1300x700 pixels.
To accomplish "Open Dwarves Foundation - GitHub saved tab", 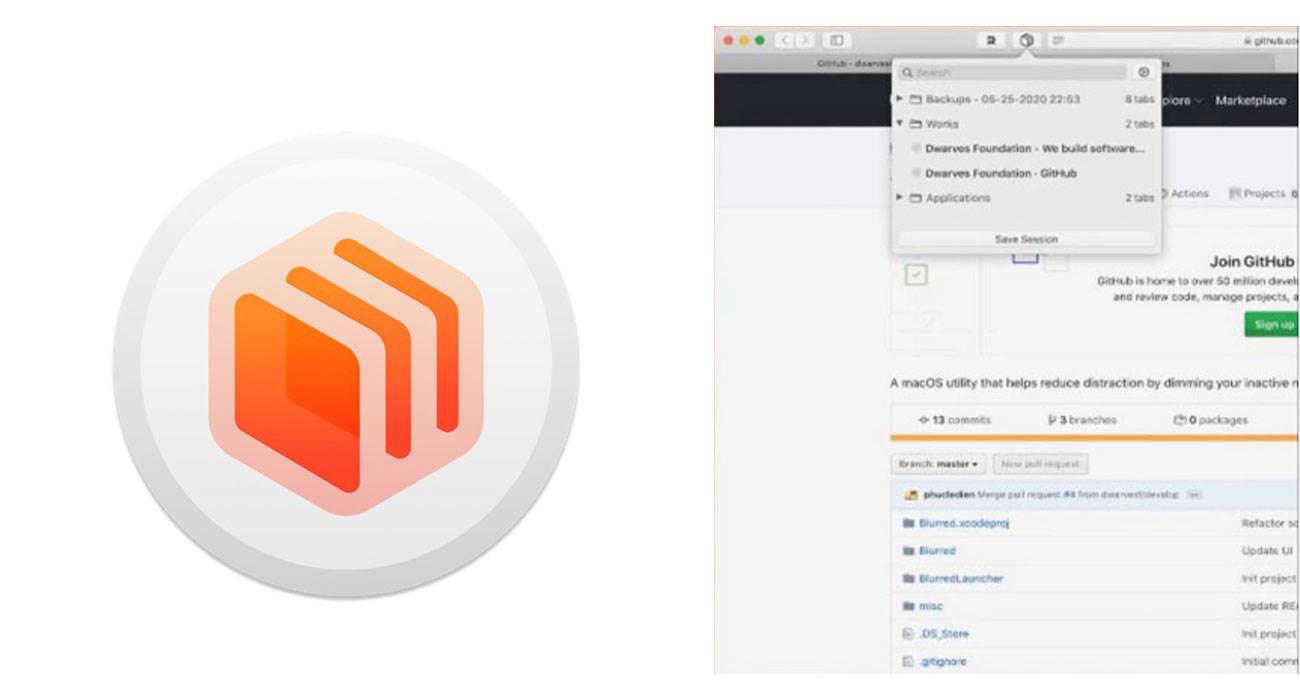I will (x=1001, y=173).
